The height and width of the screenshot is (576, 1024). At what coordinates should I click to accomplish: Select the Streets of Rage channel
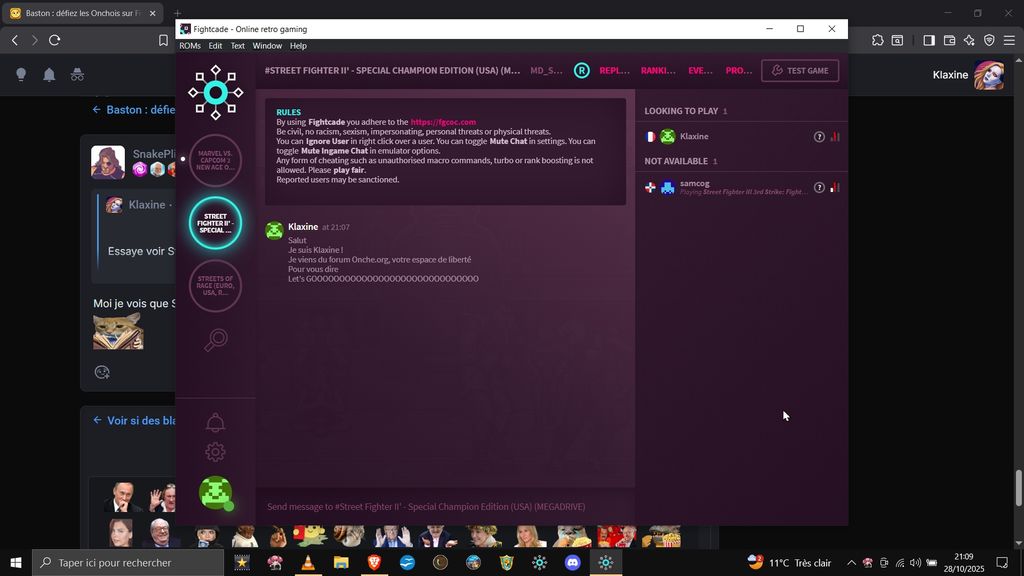coord(215,286)
